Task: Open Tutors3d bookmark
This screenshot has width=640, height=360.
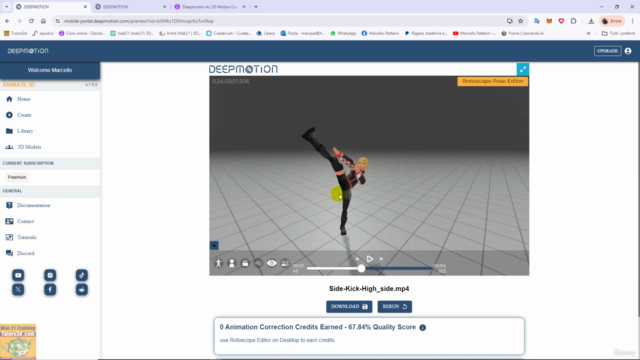Action: coord(16,33)
